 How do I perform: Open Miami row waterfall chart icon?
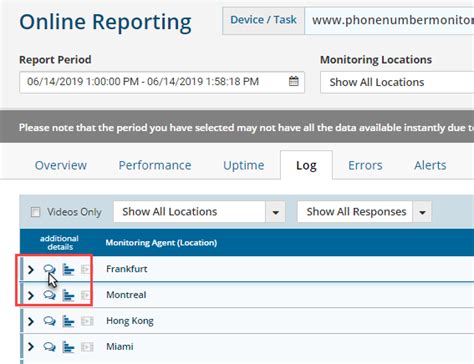[68, 347]
